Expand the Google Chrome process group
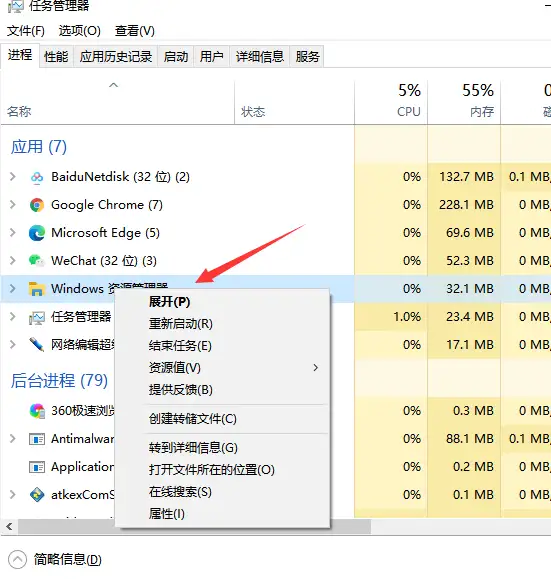The width and height of the screenshot is (551, 579). coord(13,205)
